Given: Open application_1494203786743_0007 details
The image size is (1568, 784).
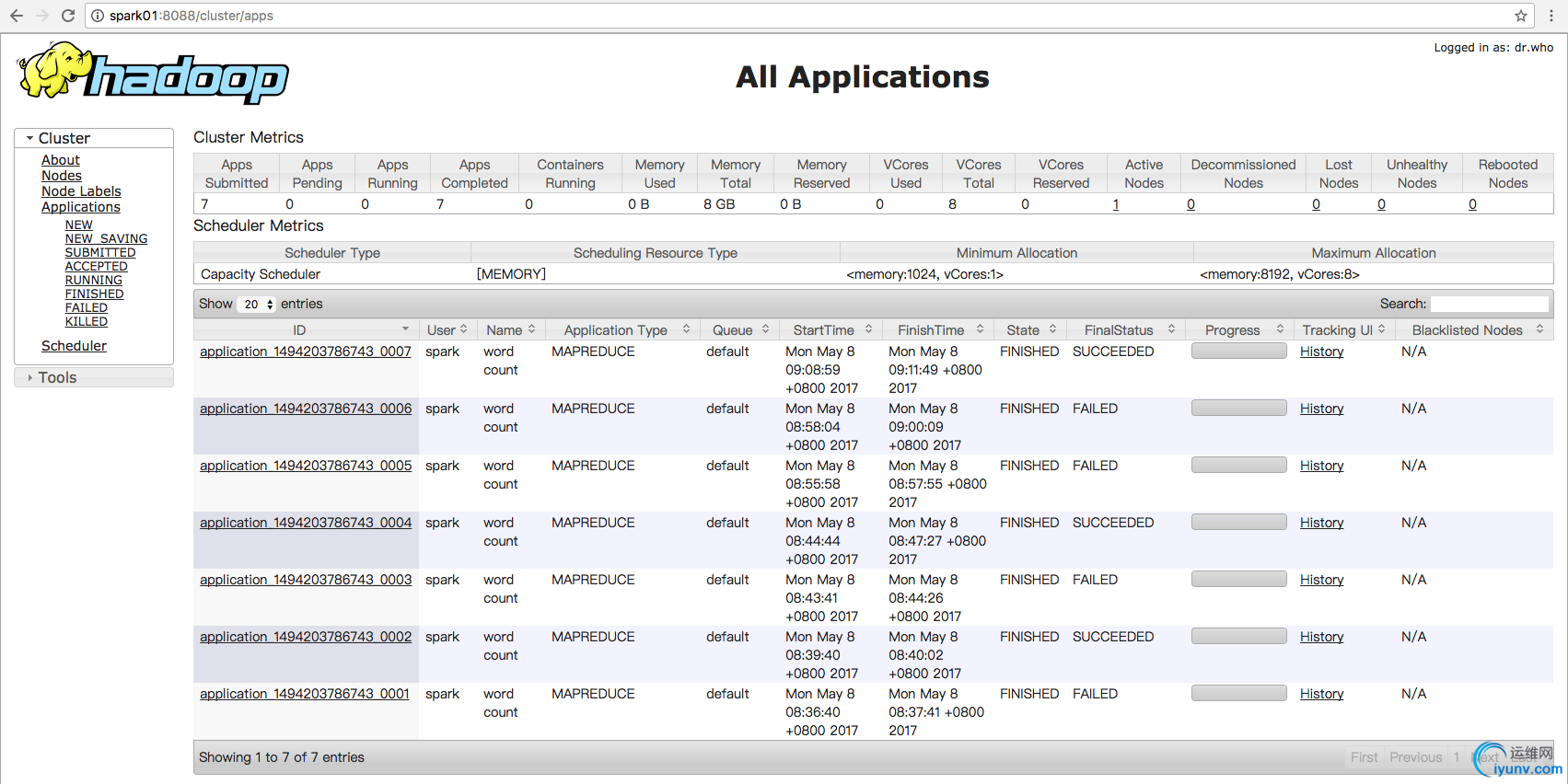Looking at the screenshot, I should [305, 352].
